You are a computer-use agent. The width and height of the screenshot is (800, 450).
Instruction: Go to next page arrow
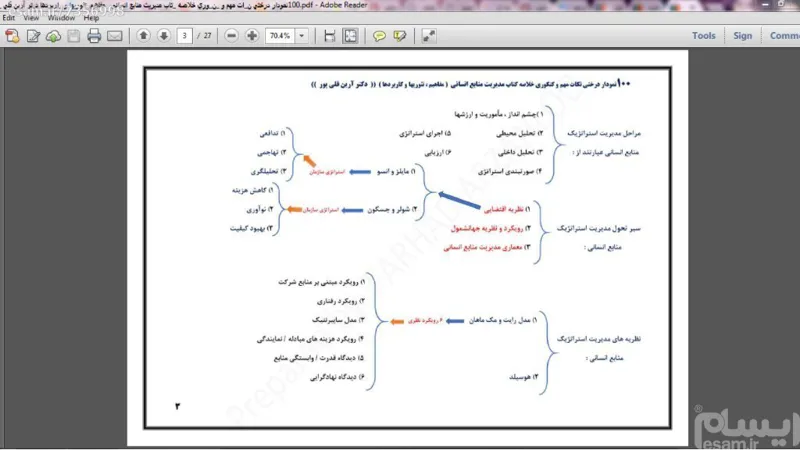[x=164, y=36]
